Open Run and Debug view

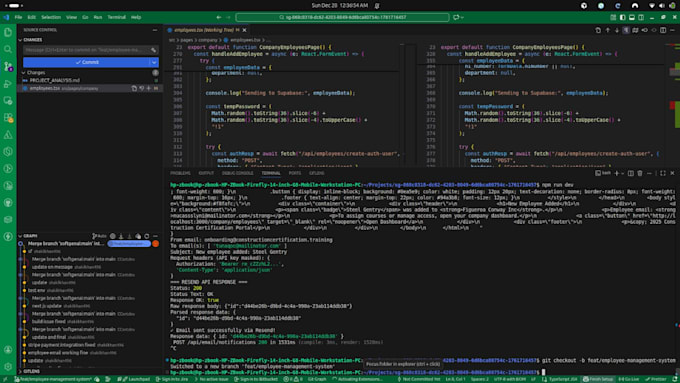click(8, 83)
